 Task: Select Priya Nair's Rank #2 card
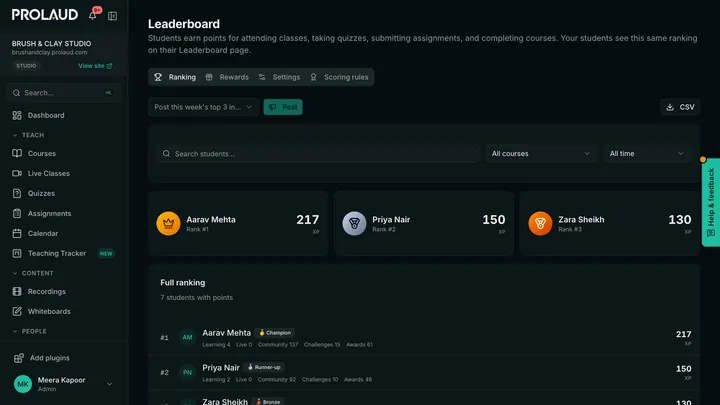(424, 223)
